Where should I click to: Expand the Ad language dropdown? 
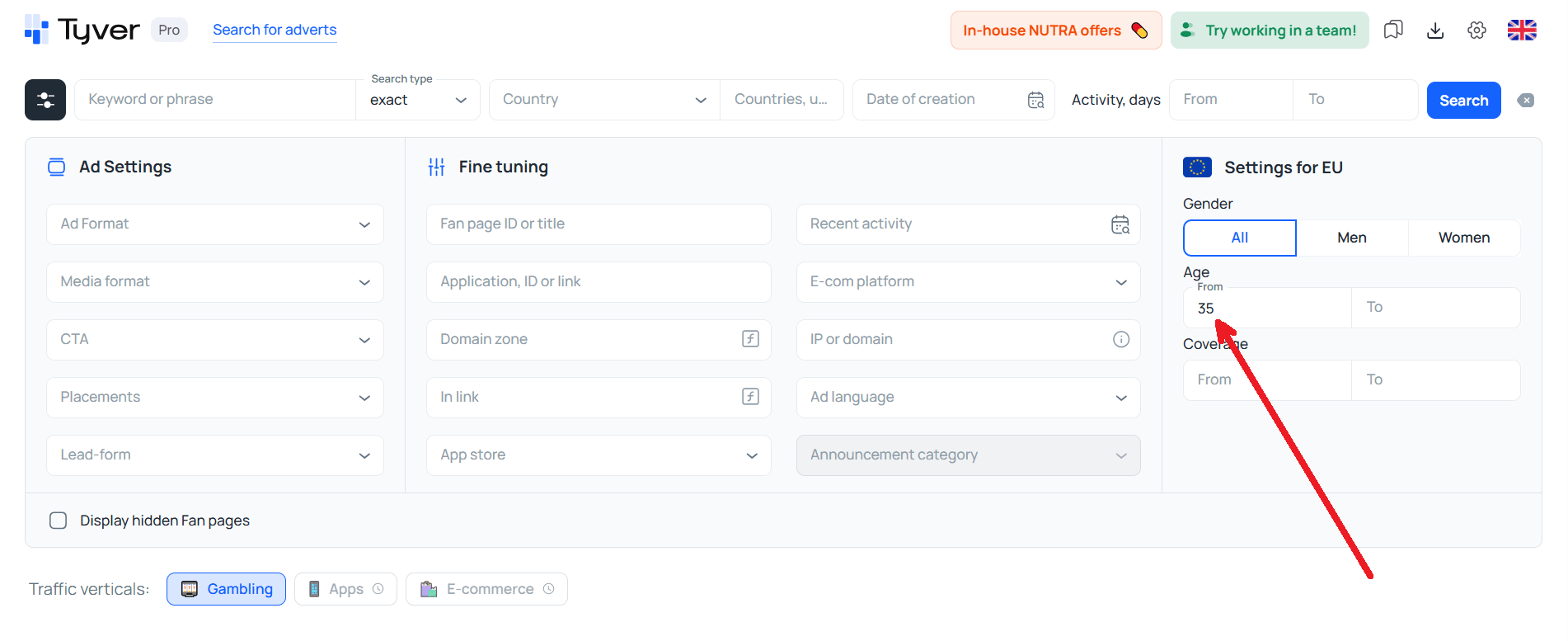click(x=968, y=398)
